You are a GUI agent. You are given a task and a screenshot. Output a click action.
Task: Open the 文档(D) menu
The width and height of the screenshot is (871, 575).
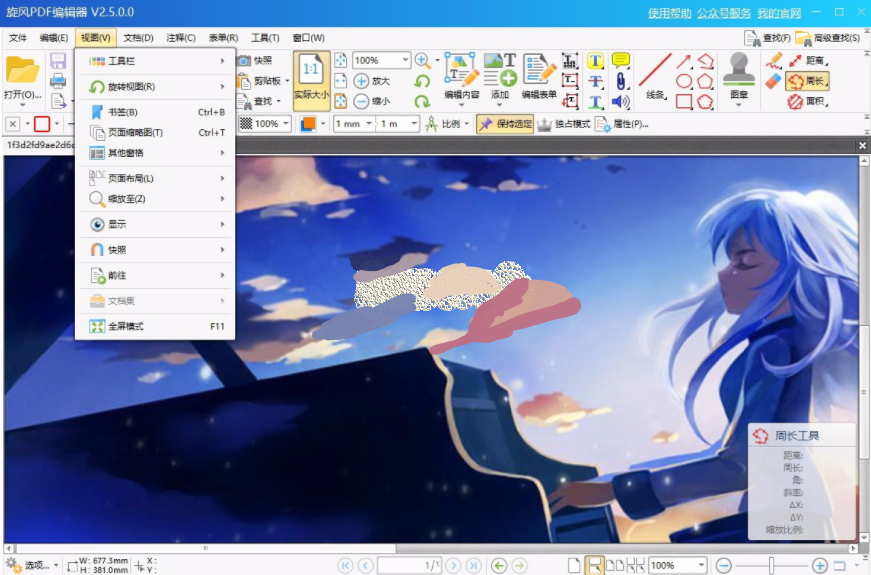138,38
